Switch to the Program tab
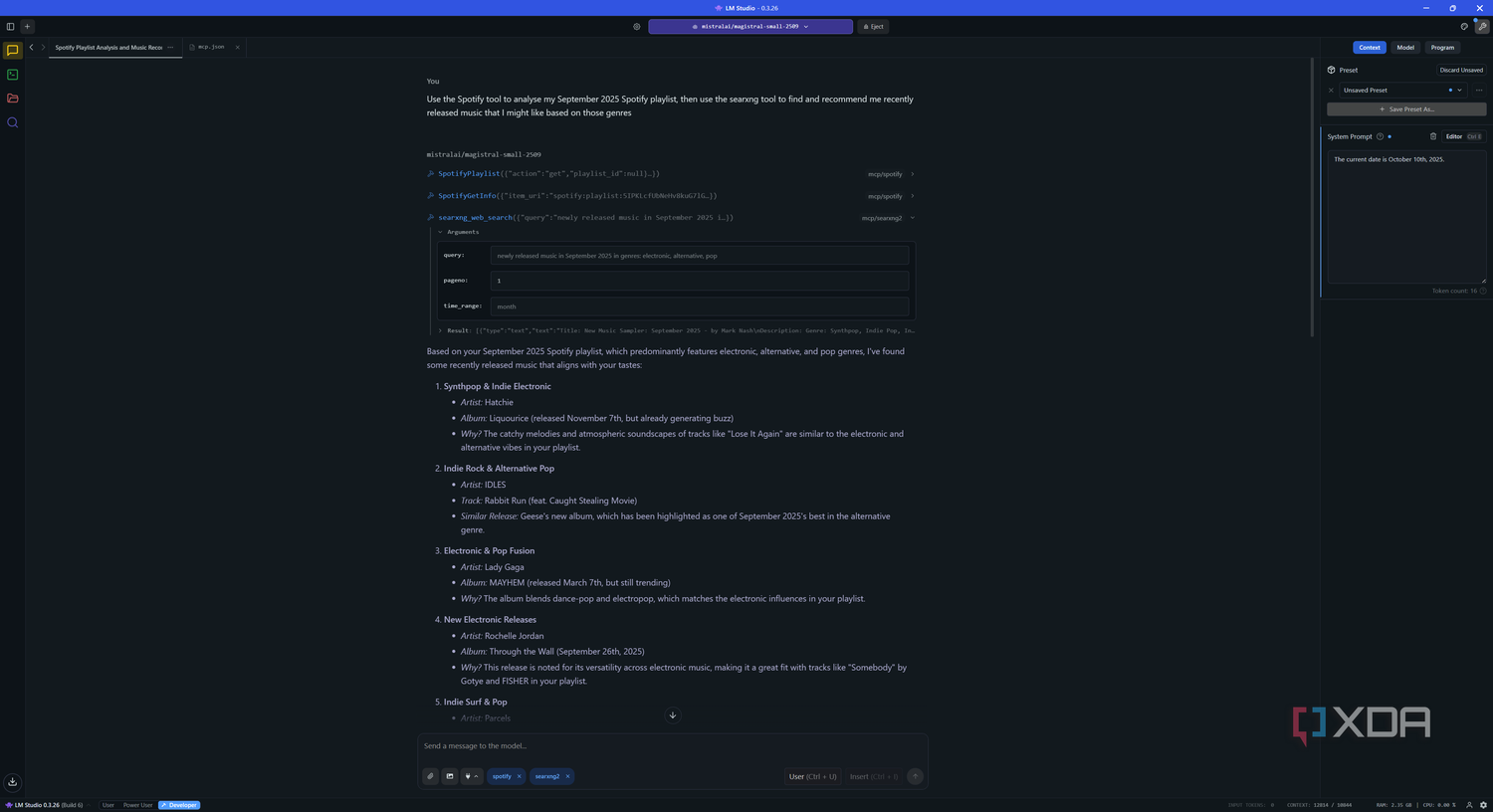 (1442, 47)
